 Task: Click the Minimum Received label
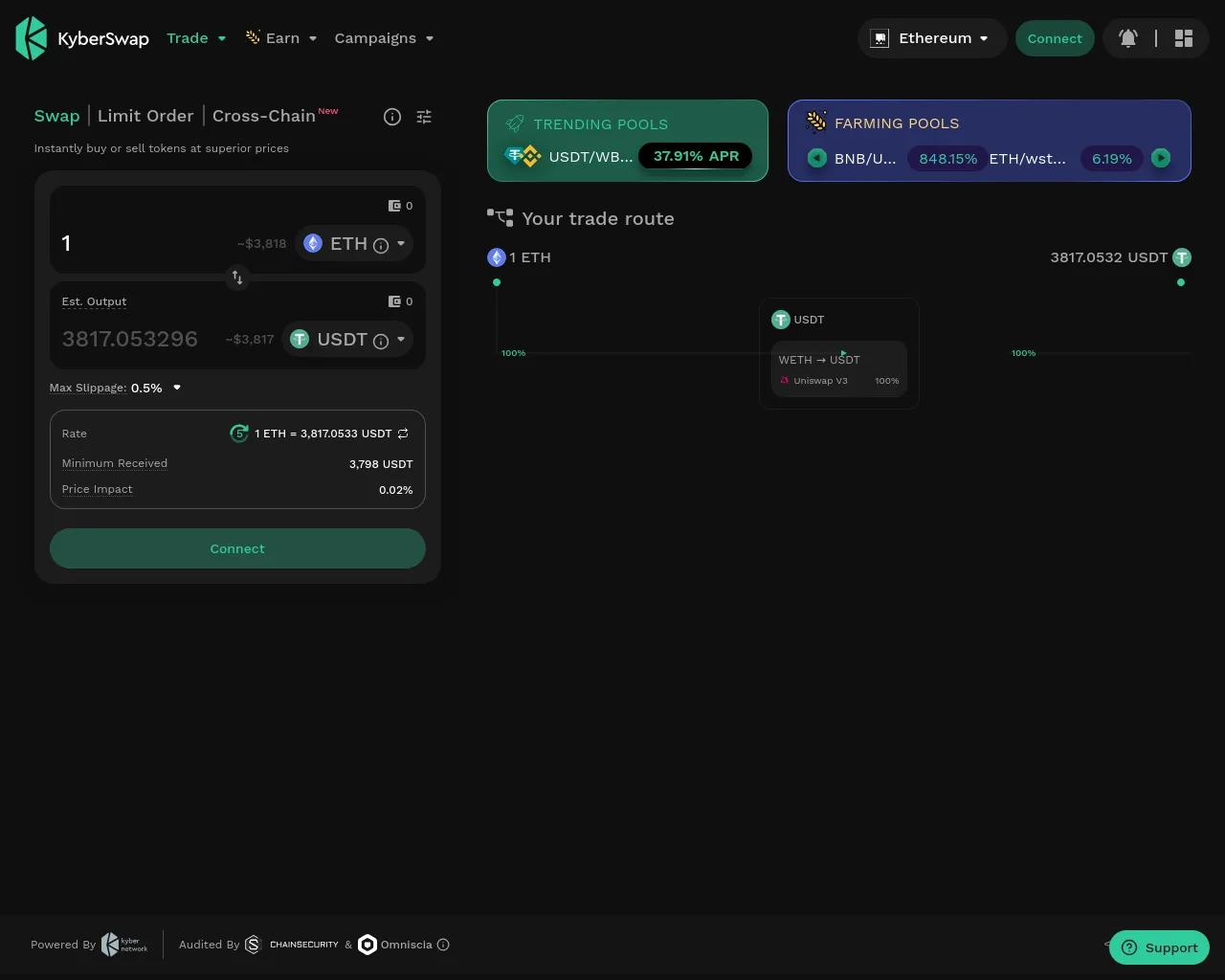[115, 463]
